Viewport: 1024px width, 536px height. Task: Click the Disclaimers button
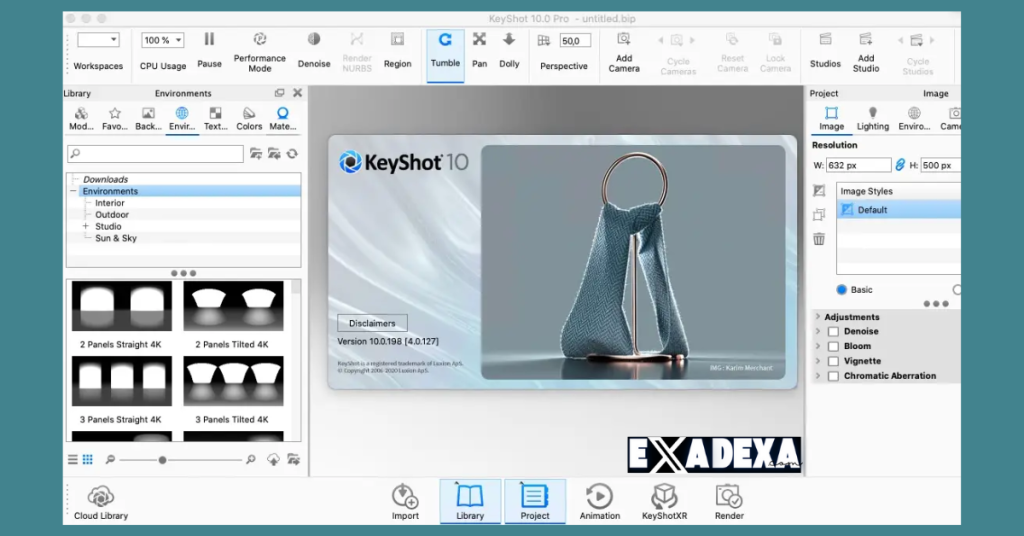click(372, 323)
